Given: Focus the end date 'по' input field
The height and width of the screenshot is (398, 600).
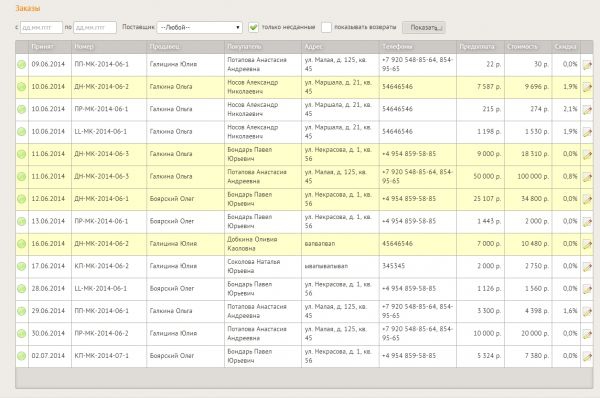Looking at the screenshot, I should click(95, 28).
